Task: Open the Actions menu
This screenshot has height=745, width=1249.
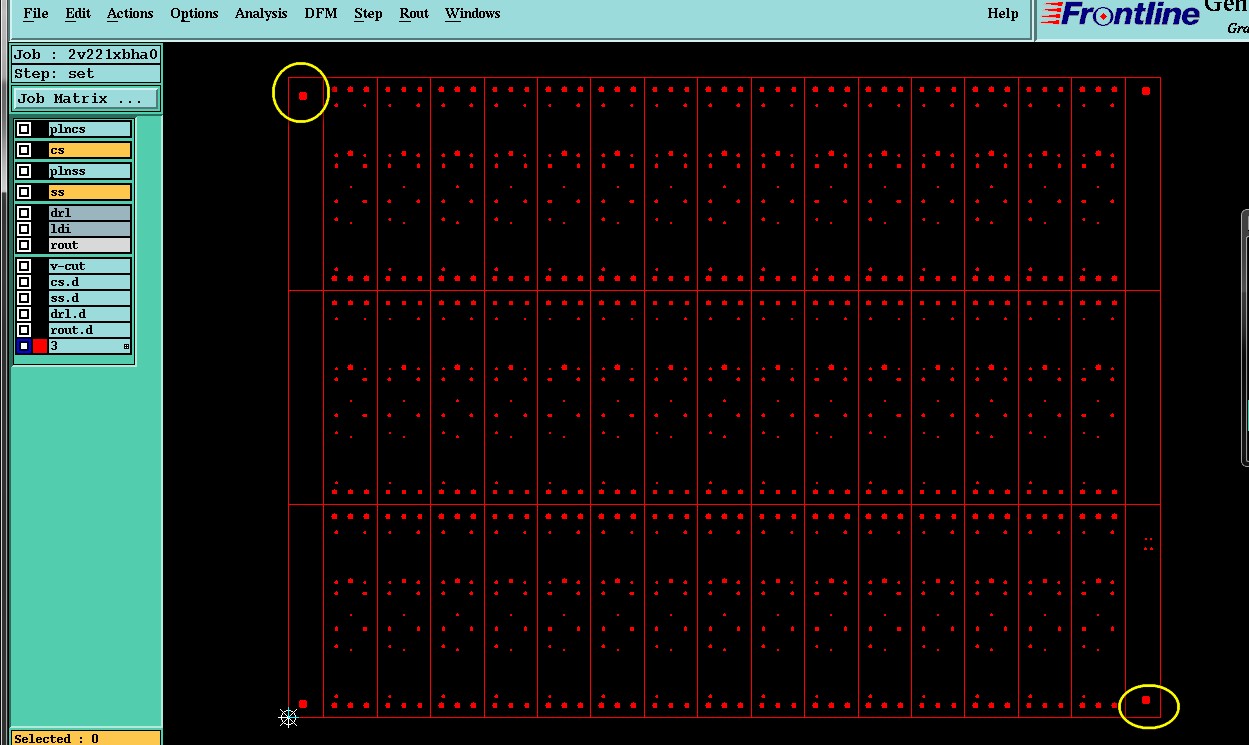Action: click(130, 13)
